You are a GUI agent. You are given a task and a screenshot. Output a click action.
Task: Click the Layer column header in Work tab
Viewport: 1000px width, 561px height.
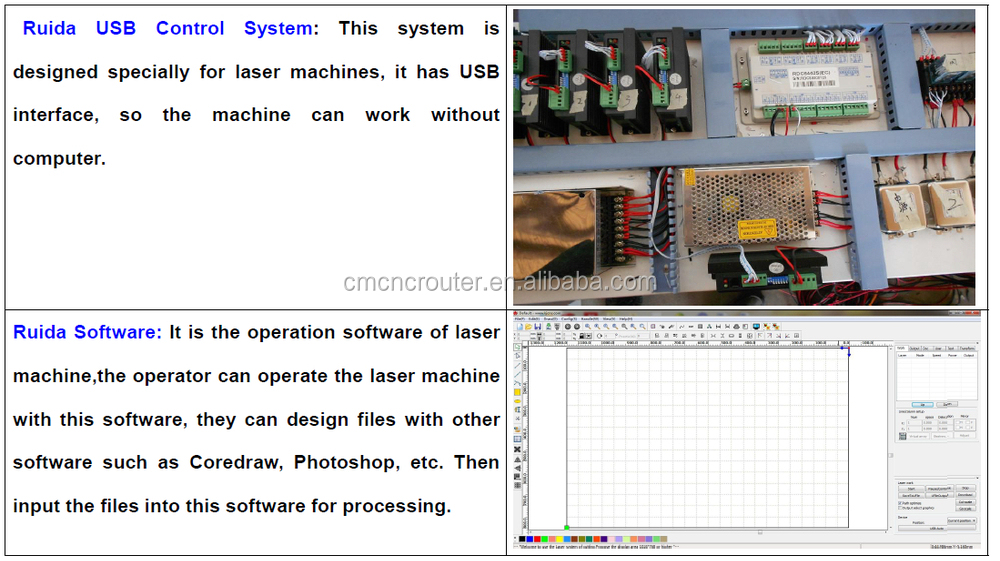pyautogui.click(x=902, y=356)
